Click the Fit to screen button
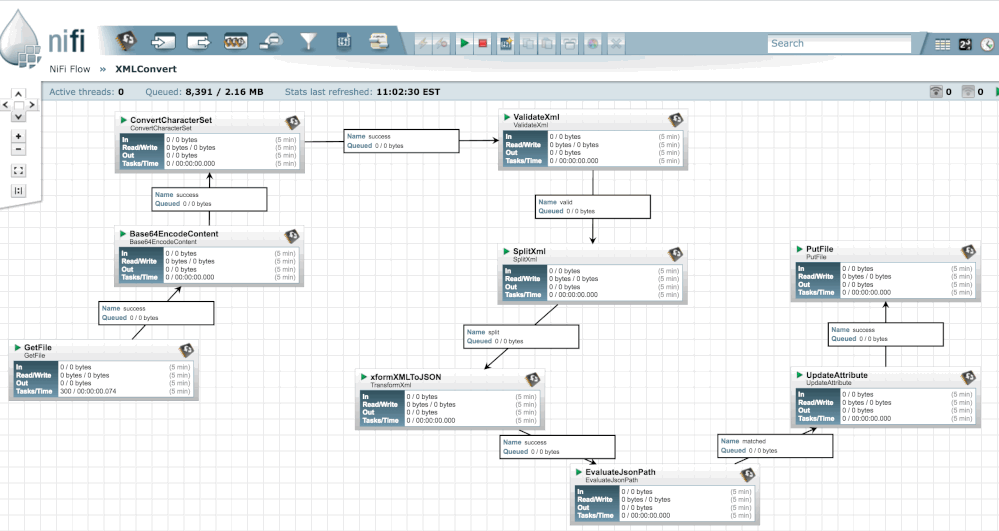Image resolution: width=999 pixels, height=531 pixels. [x=18, y=170]
